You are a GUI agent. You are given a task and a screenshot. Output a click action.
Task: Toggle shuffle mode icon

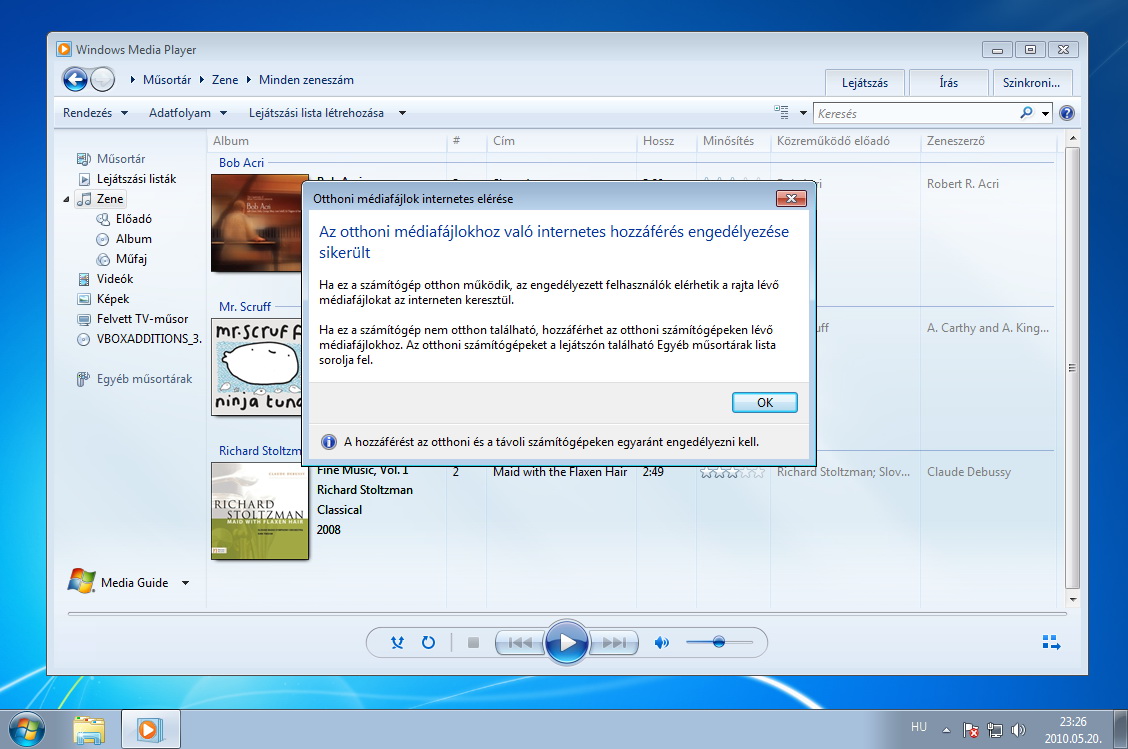(x=397, y=642)
